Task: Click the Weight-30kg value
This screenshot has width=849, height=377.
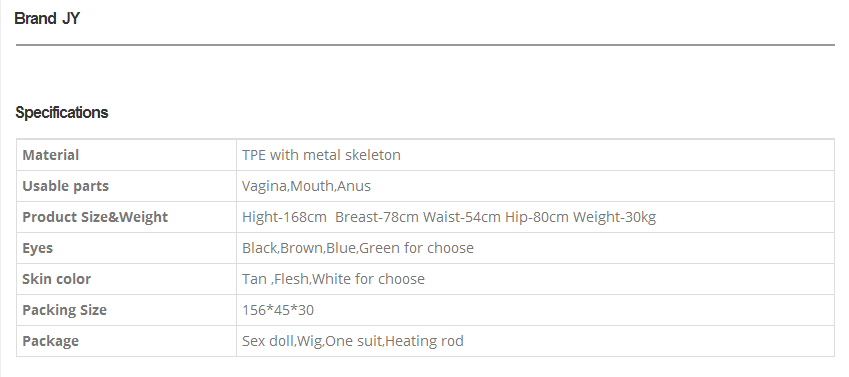Action: pos(614,217)
